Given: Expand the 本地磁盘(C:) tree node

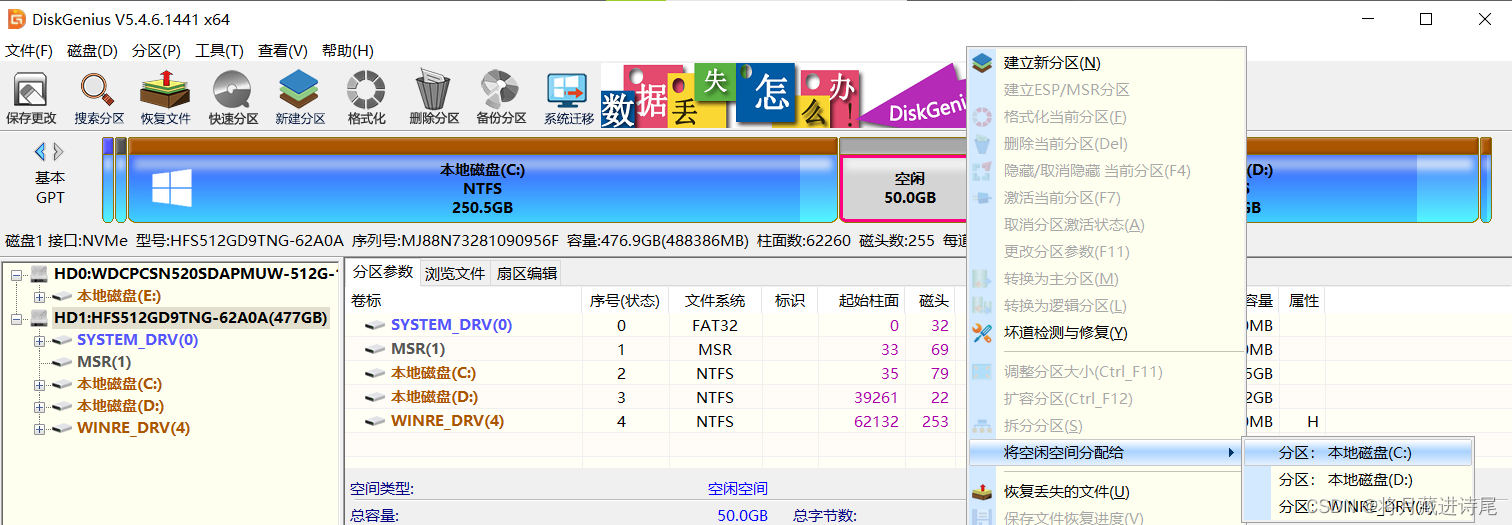Looking at the screenshot, I should click(39, 384).
